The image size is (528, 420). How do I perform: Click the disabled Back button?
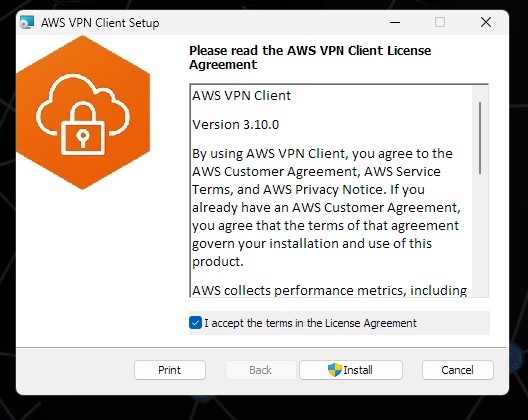(x=261, y=370)
